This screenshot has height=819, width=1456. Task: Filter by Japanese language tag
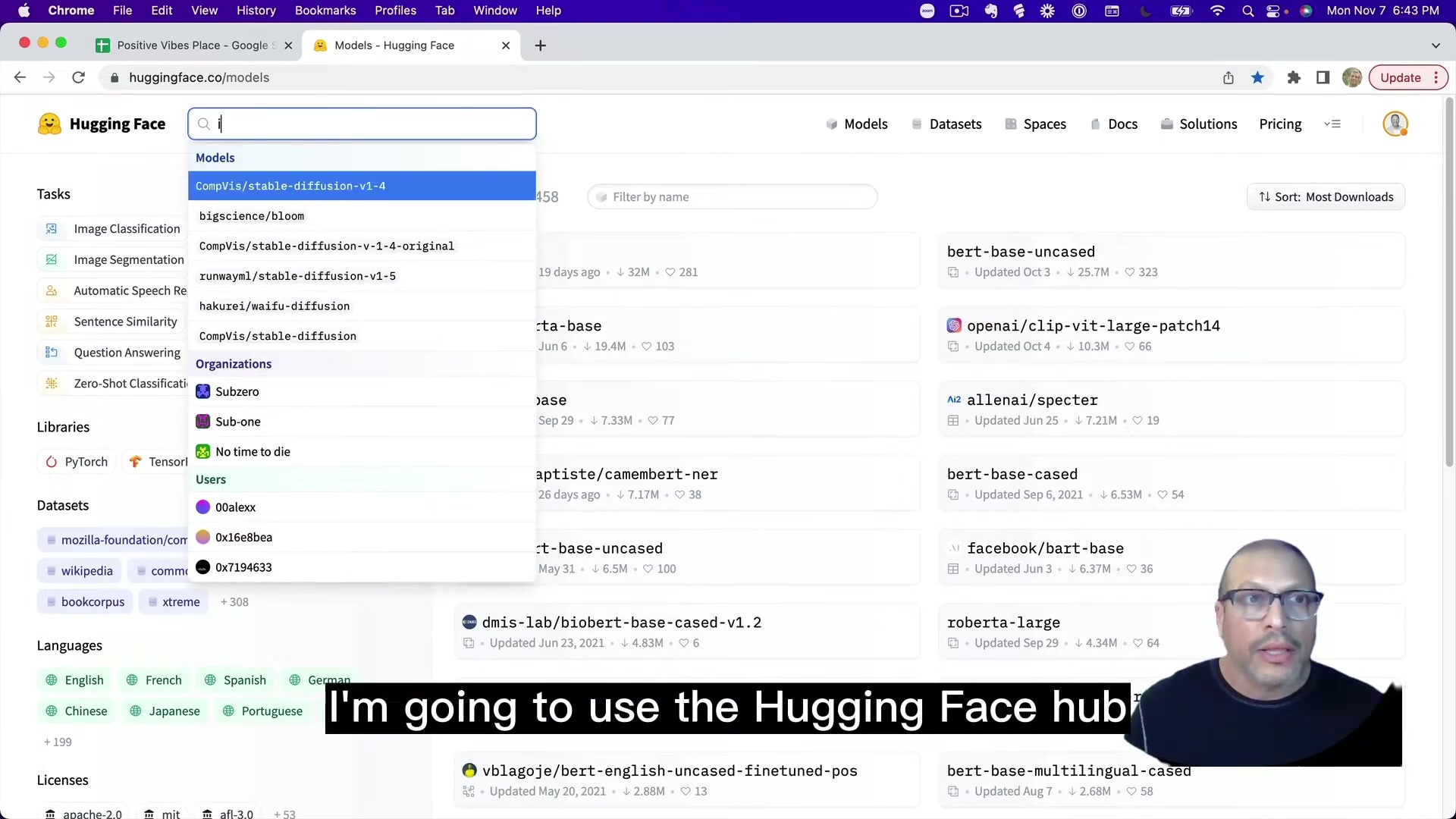(x=165, y=711)
